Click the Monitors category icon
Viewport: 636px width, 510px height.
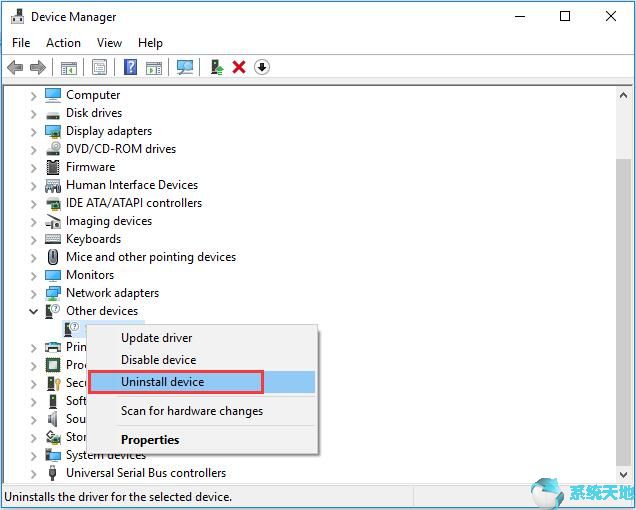53,275
